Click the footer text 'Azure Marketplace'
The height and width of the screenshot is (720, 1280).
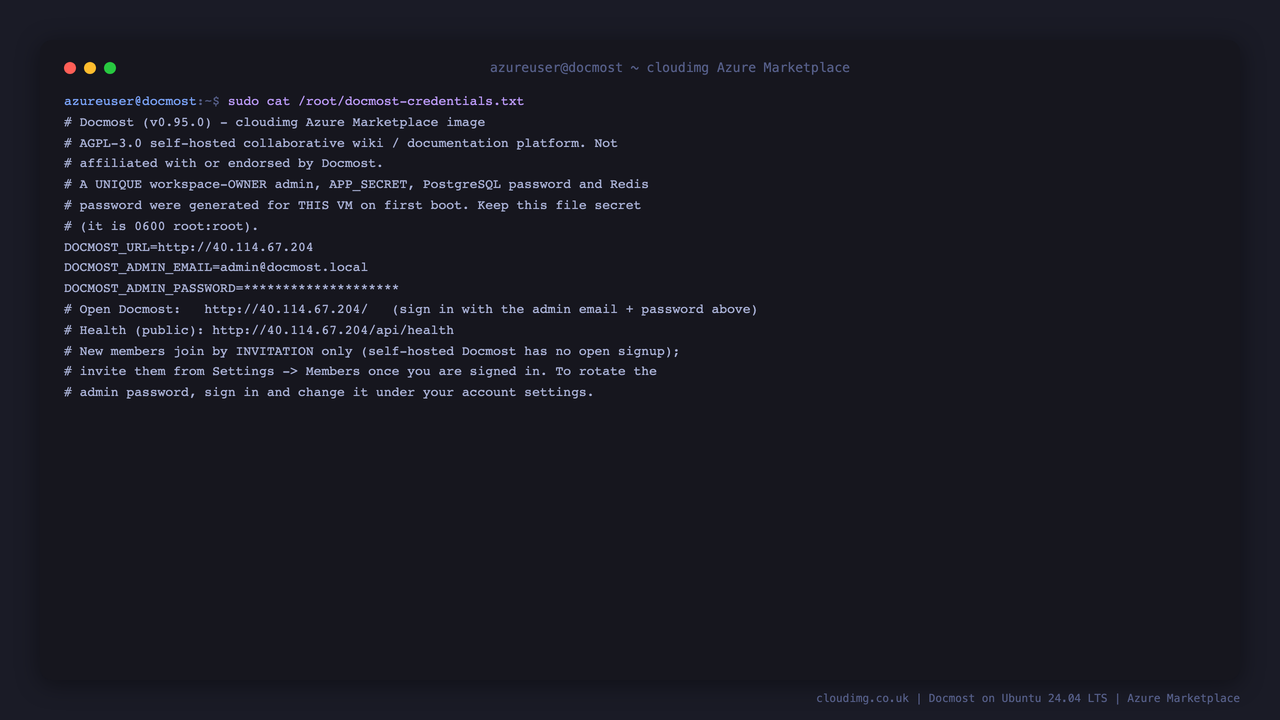click(x=1184, y=698)
